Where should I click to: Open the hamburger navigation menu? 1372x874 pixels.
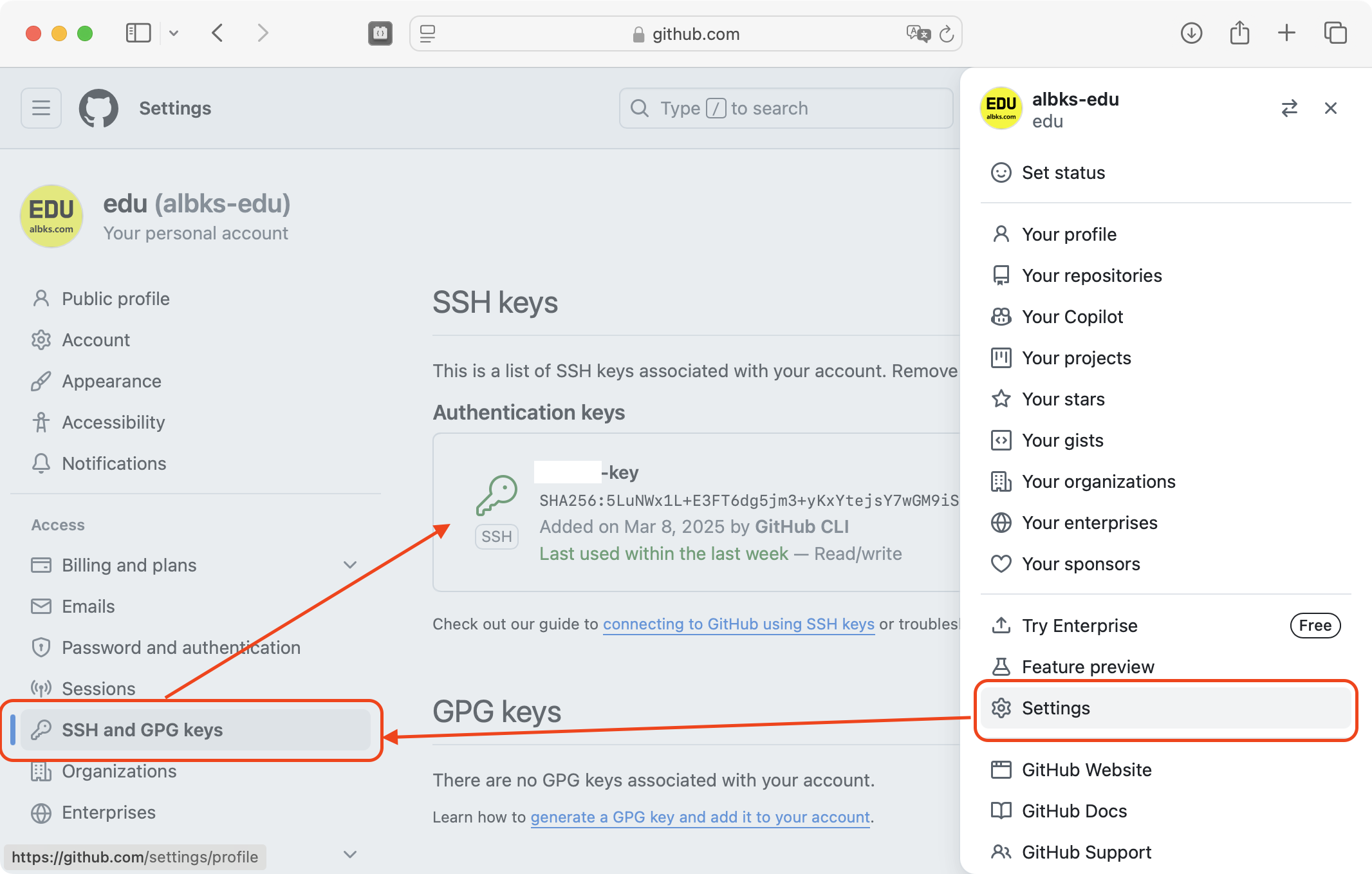[x=41, y=108]
